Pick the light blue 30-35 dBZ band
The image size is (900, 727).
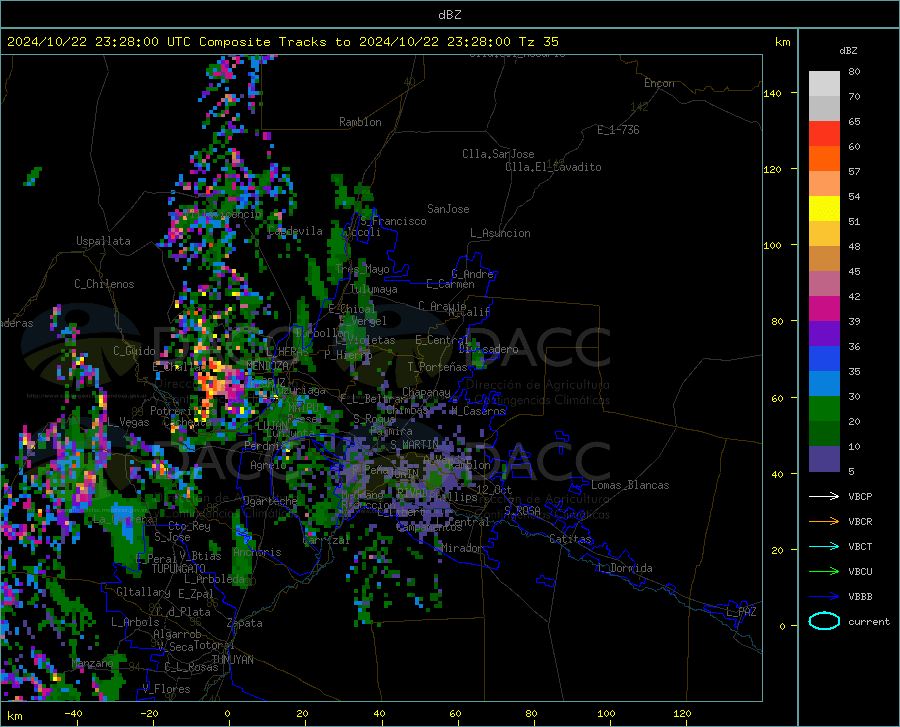[x=824, y=384]
